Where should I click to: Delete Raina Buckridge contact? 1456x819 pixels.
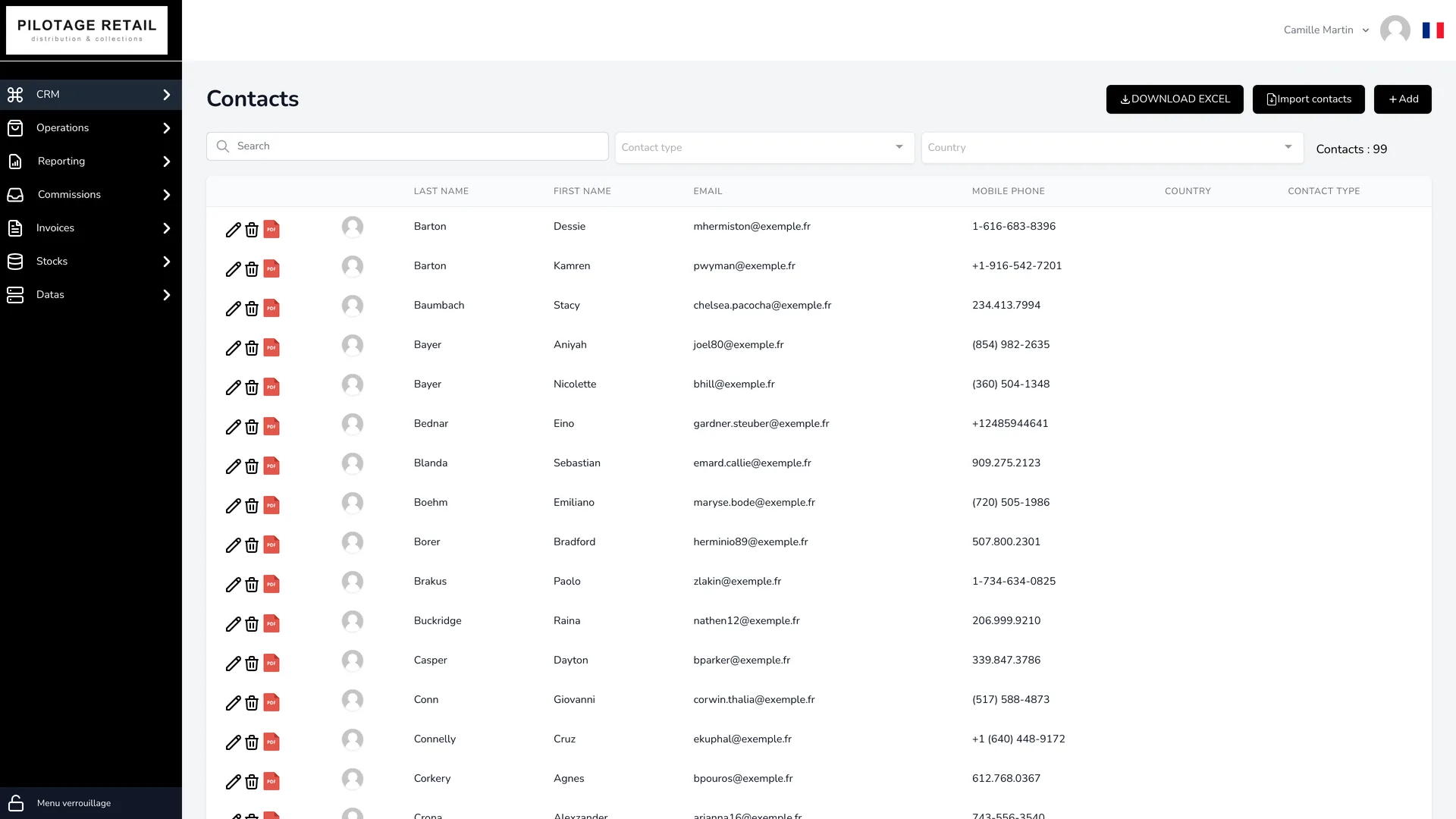pos(252,624)
